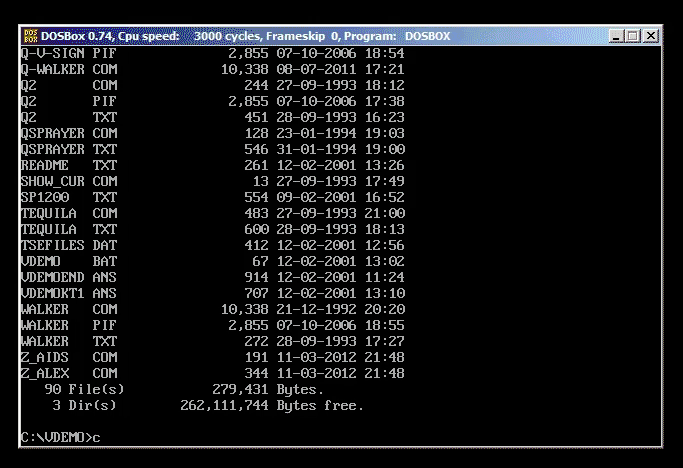
Task: Click the '262,111,744 Bytes free.' value
Action: 272,405
